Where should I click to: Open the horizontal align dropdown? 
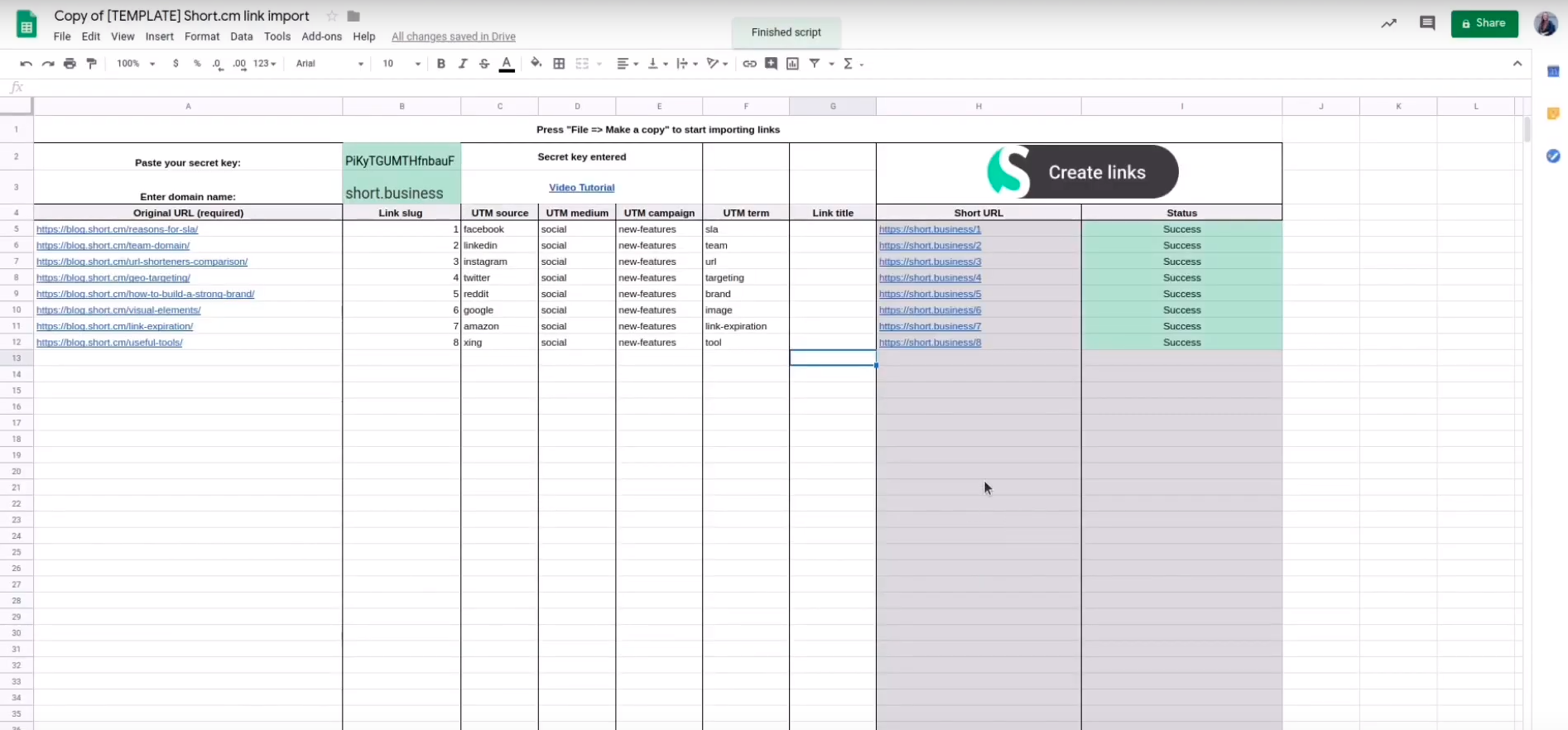[628, 64]
